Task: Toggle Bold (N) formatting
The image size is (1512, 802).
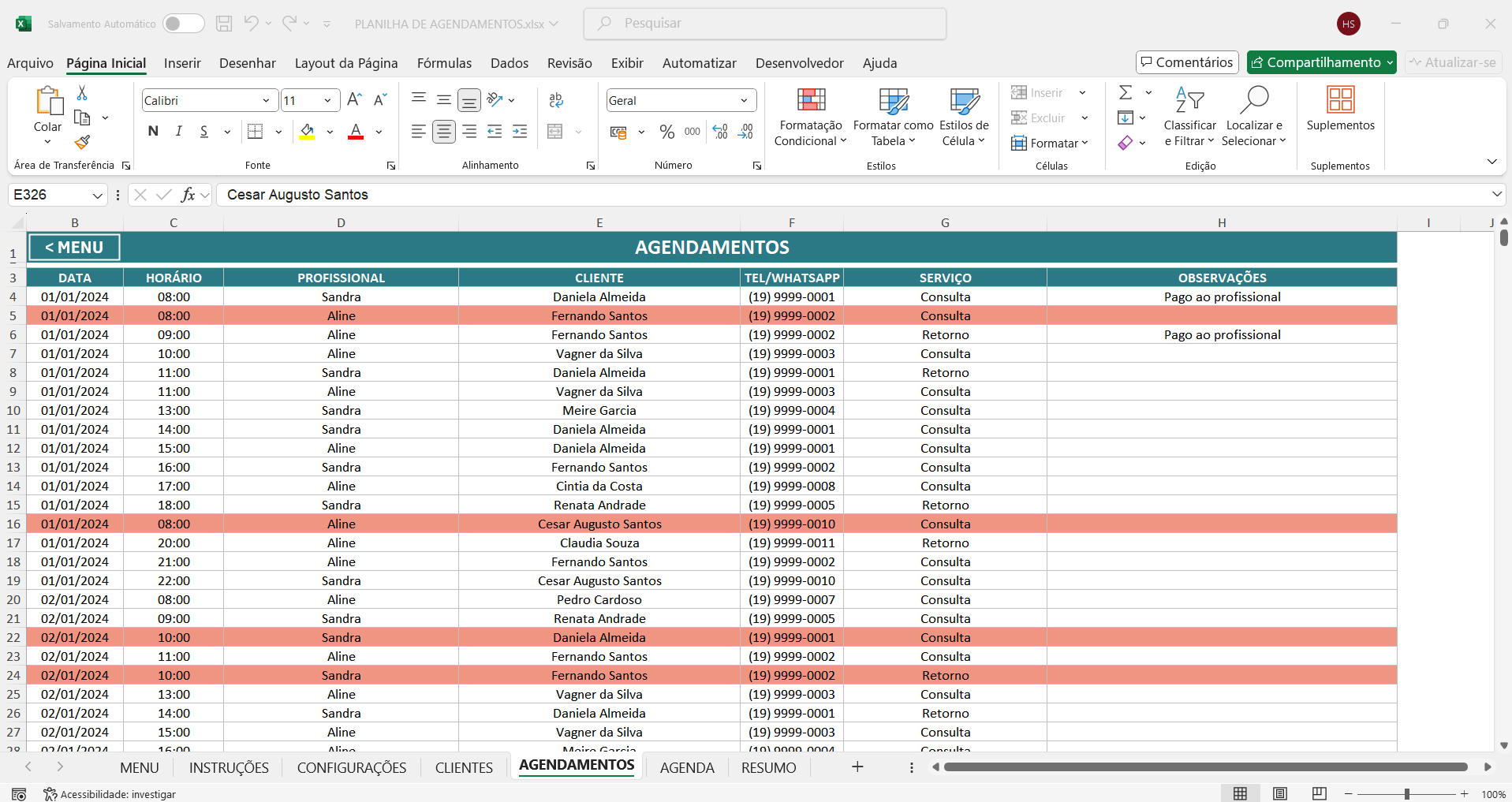Action: 153,132
